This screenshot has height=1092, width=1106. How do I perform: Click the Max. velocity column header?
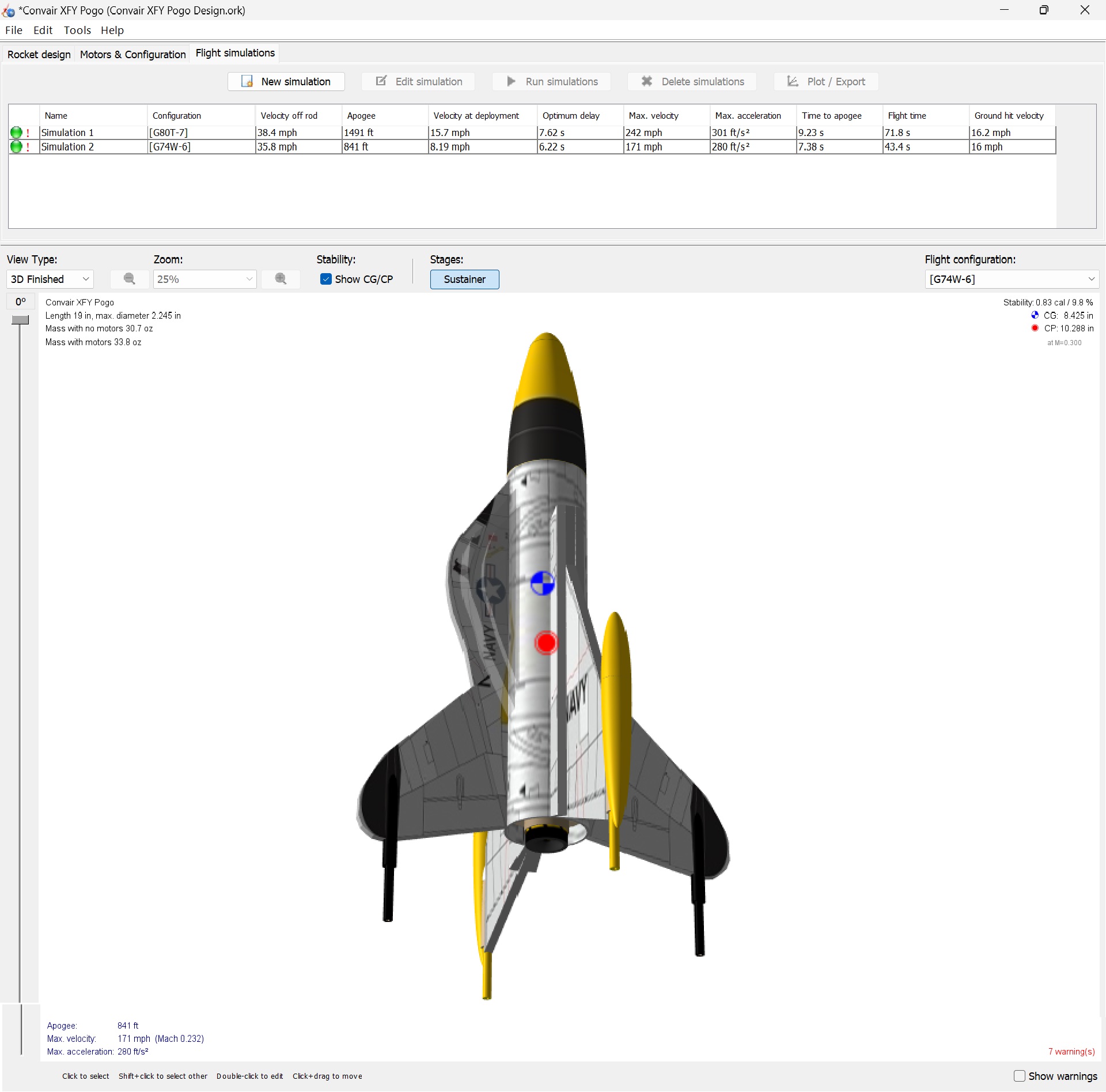[x=666, y=115]
